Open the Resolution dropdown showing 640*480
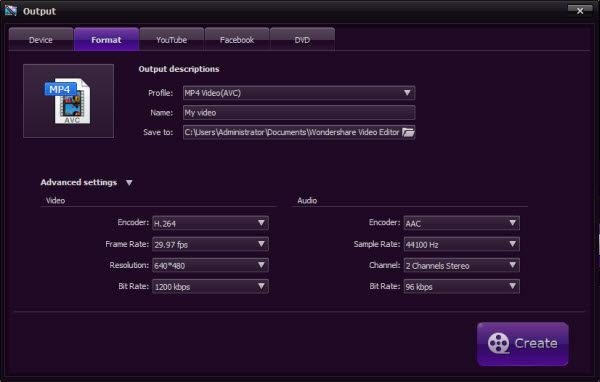600x382 pixels. coord(210,265)
